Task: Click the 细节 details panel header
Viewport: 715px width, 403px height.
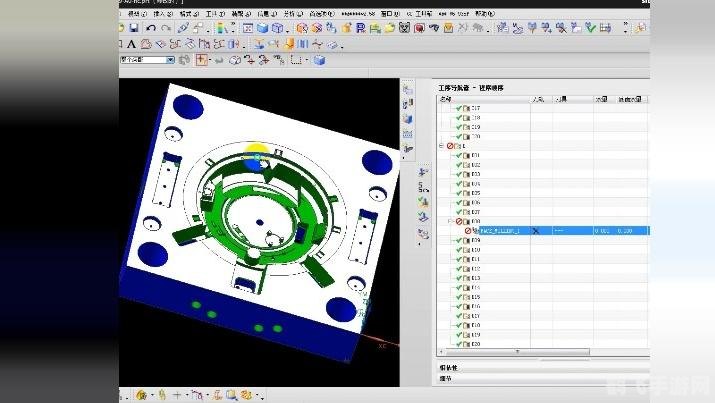Action: click(x=446, y=378)
